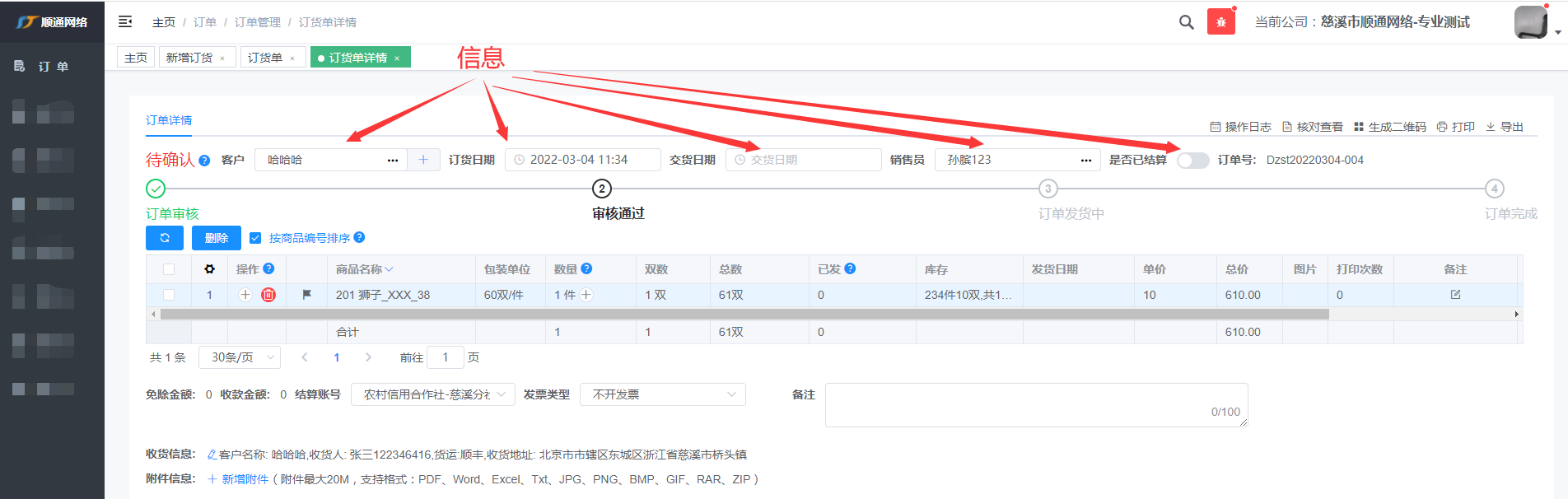This screenshot has width=1568, height=499.
Task: Open the 30条/页 page size dropdown
Action: [x=240, y=357]
